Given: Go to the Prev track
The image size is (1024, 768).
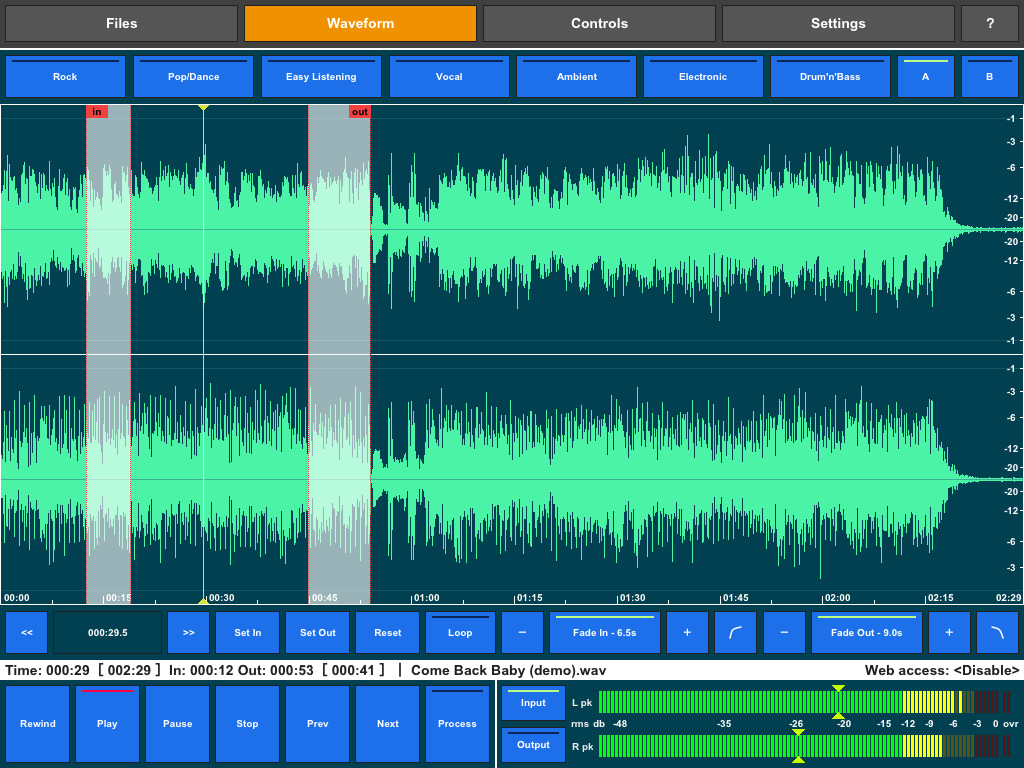Looking at the screenshot, I should click(317, 724).
